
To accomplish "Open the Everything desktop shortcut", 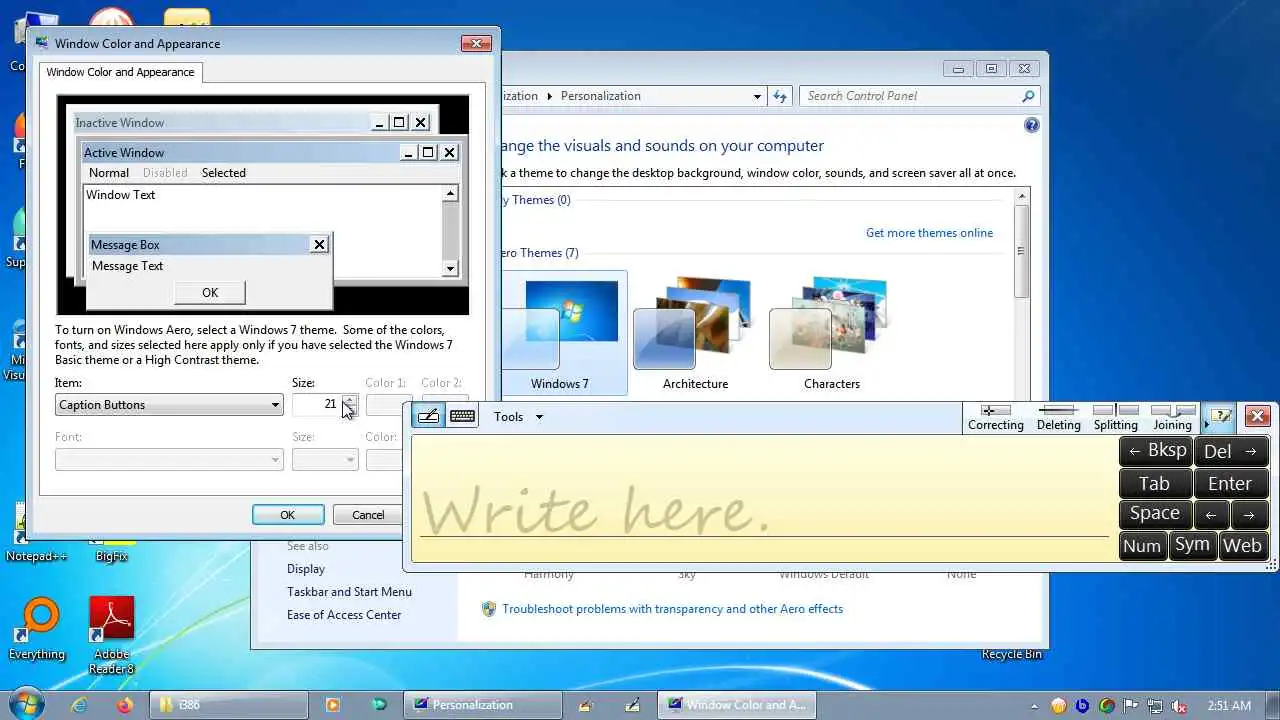I will [38, 630].
